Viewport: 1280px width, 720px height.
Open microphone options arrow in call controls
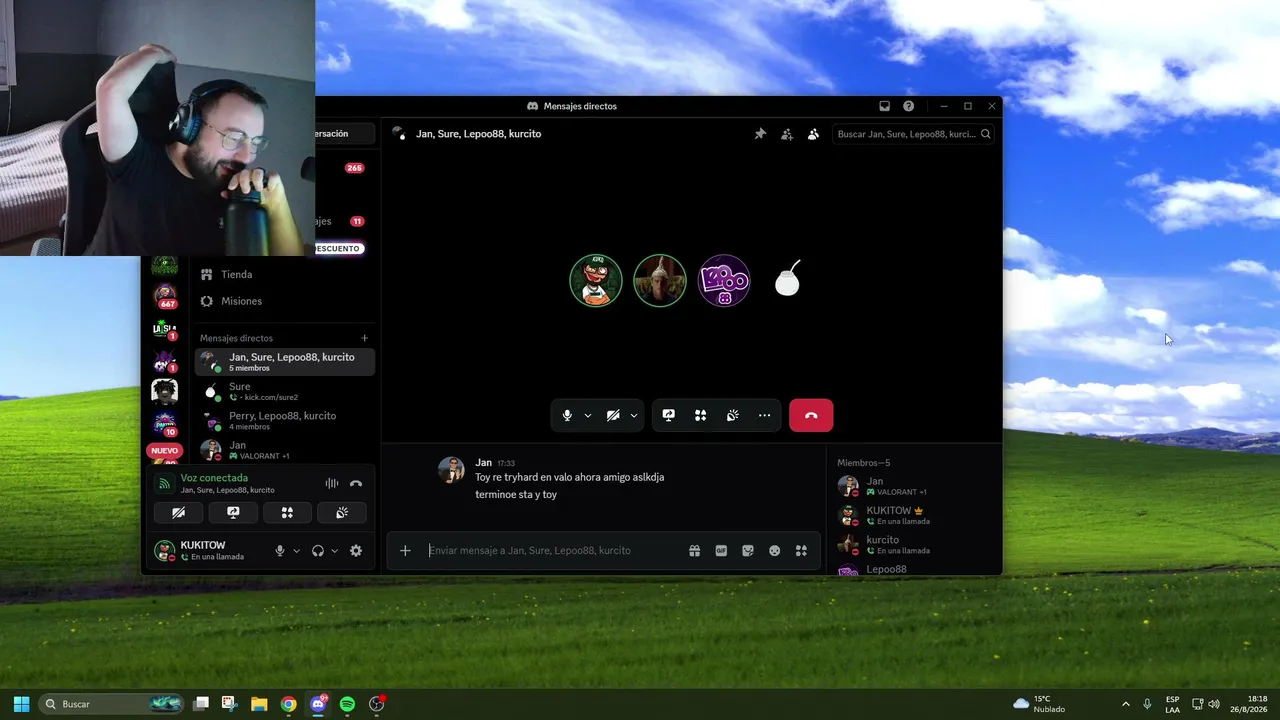(x=588, y=415)
